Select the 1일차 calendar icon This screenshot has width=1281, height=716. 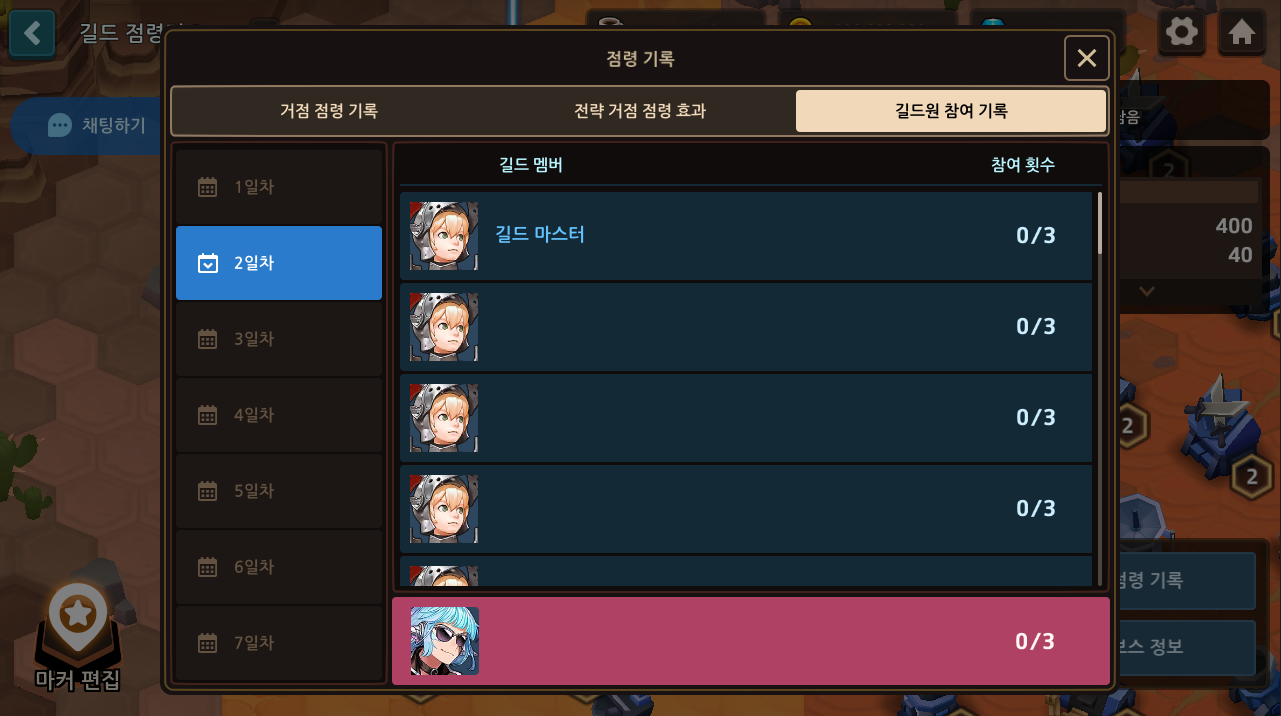coord(207,187)
